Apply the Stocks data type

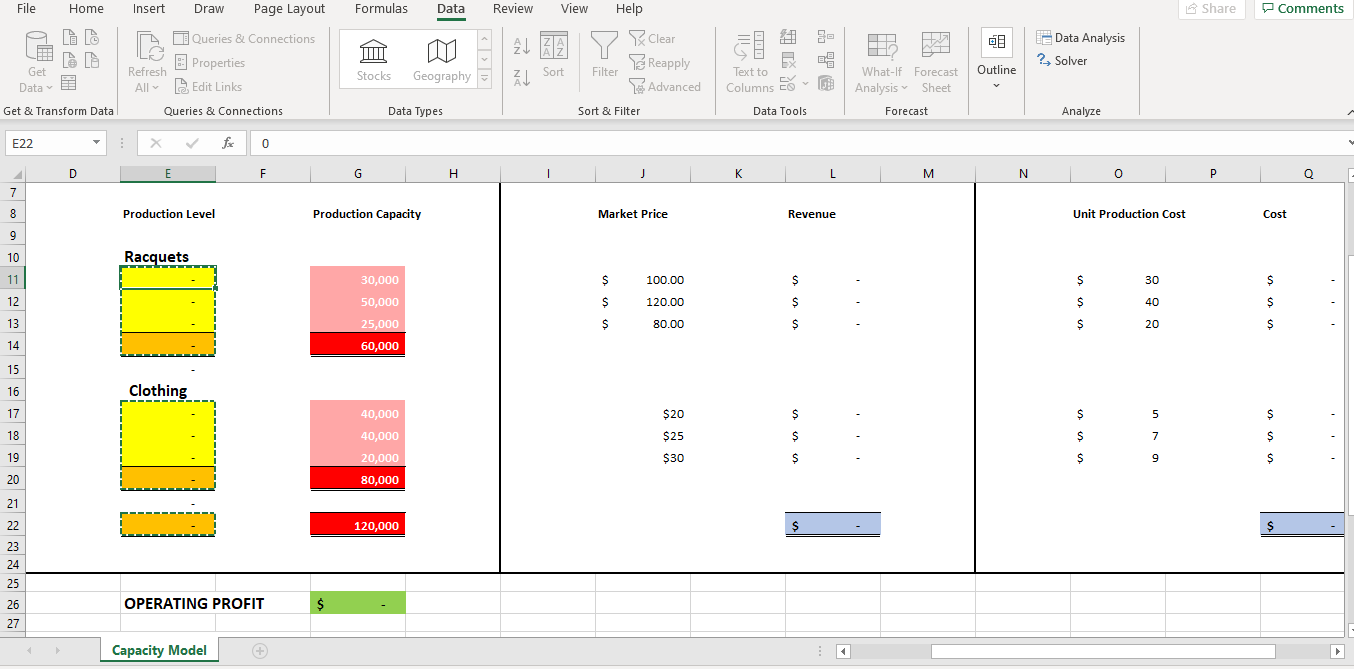coord(374,60)
